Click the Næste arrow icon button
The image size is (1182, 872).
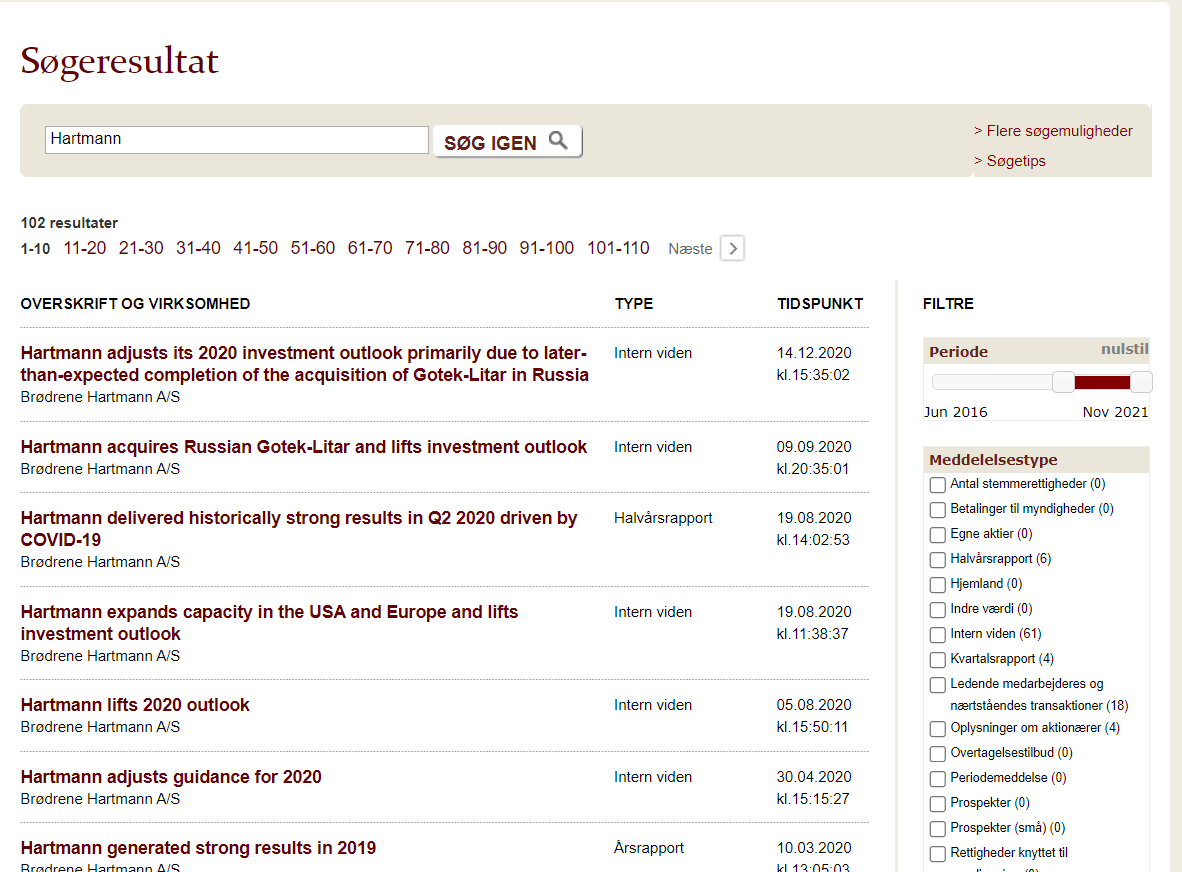tap(732, 248)
